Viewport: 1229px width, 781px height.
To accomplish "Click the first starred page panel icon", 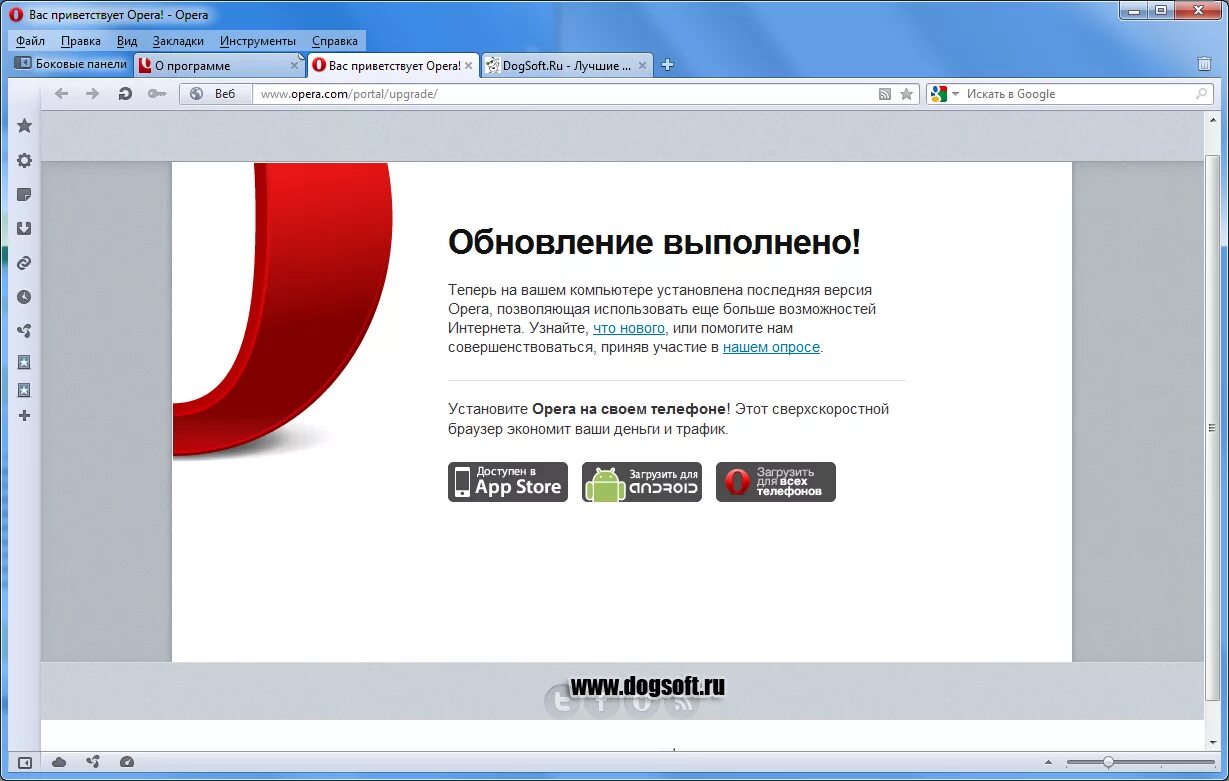I will (24, 362).
